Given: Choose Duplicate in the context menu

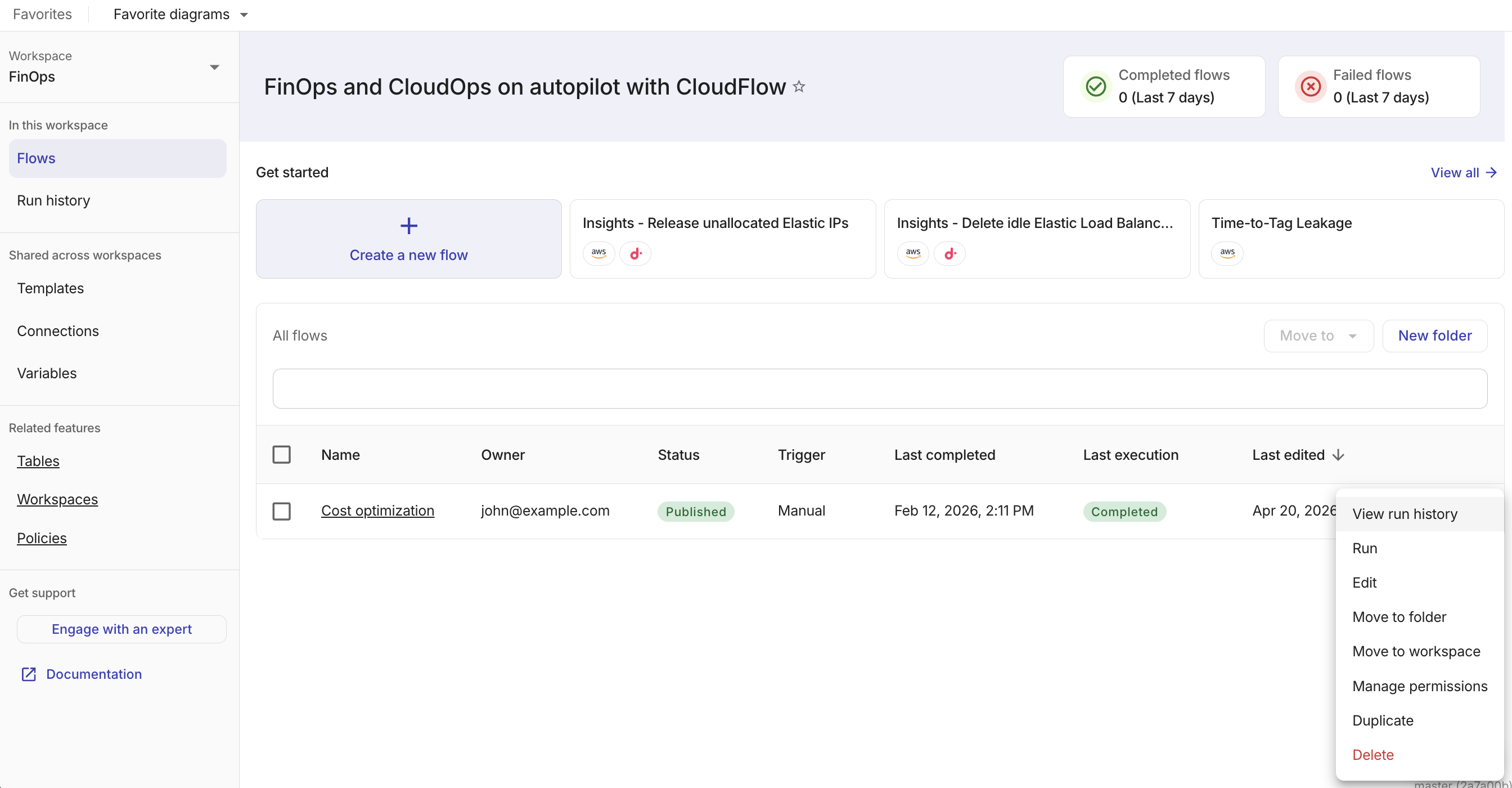Looking at the screenshot, I should tap(1419, 720).
